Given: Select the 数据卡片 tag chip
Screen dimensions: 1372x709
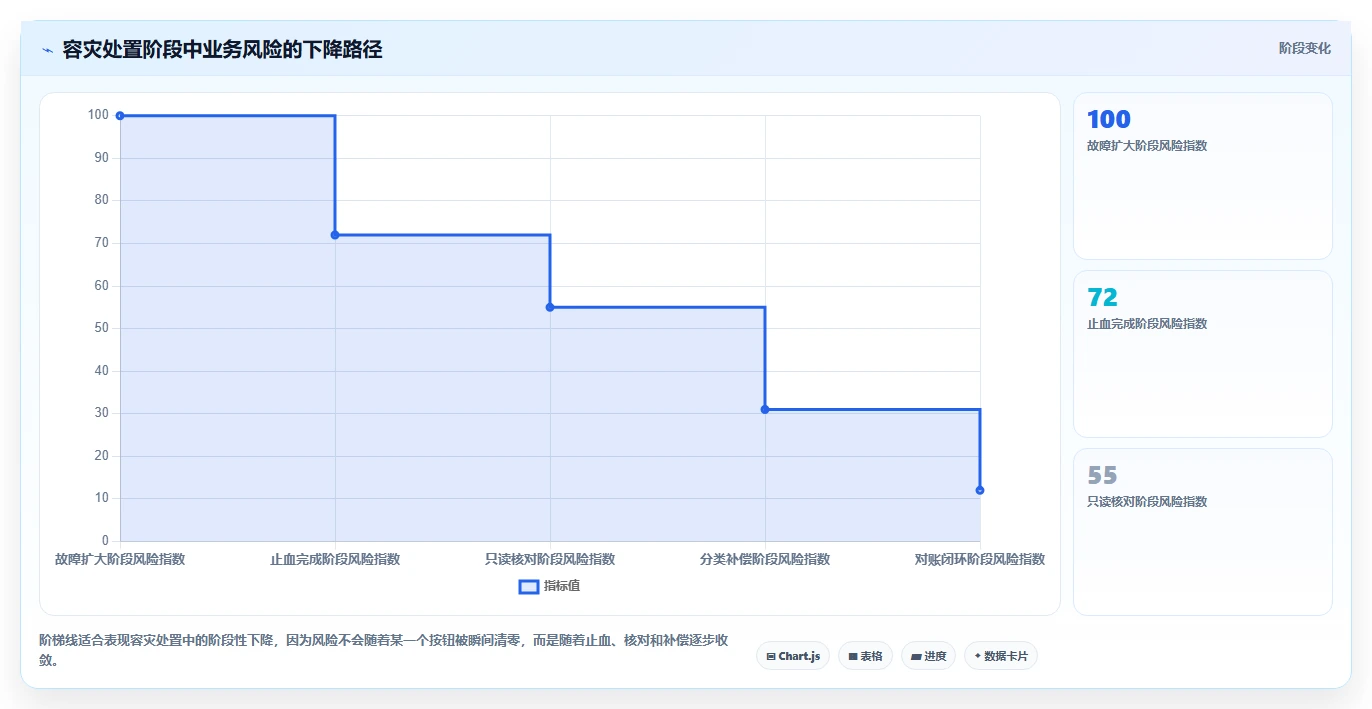Looking at the screenshot, I should (x=1001, y=656).
